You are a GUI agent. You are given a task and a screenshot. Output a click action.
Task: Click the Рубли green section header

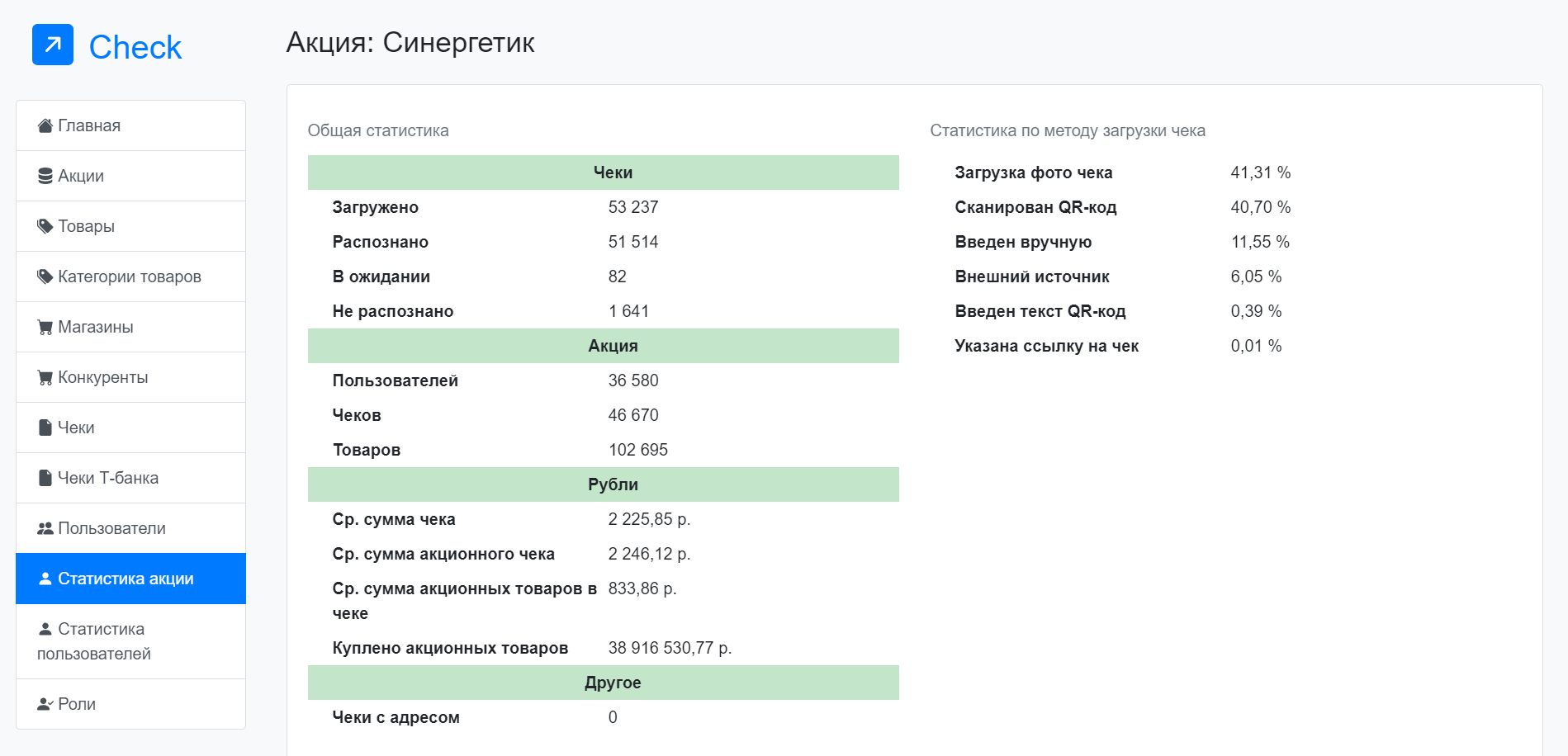coord(603,484)
